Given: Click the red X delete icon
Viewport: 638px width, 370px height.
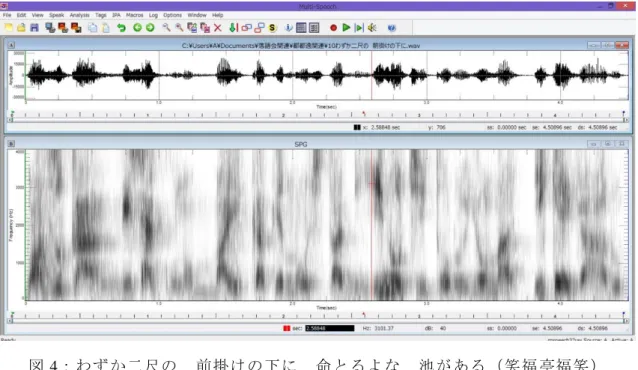Looking at the screenshot, I should click(218, 28).
